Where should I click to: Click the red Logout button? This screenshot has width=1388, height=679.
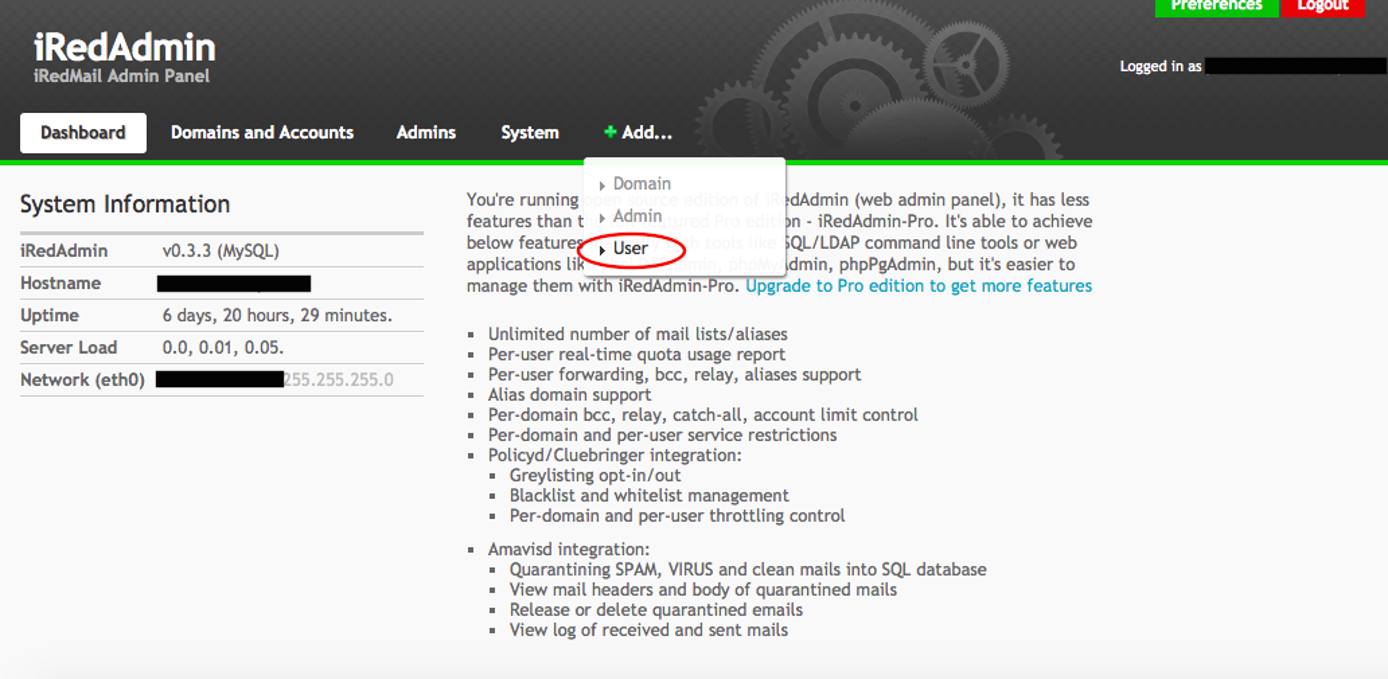pos(1323,5)
